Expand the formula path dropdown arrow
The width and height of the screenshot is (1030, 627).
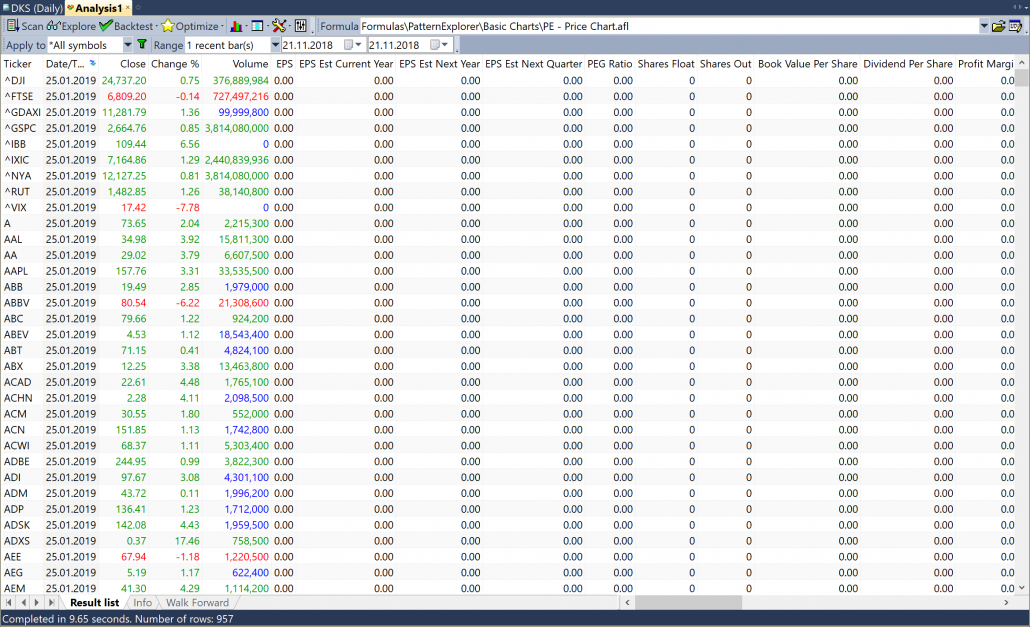[x=984, y=26]
